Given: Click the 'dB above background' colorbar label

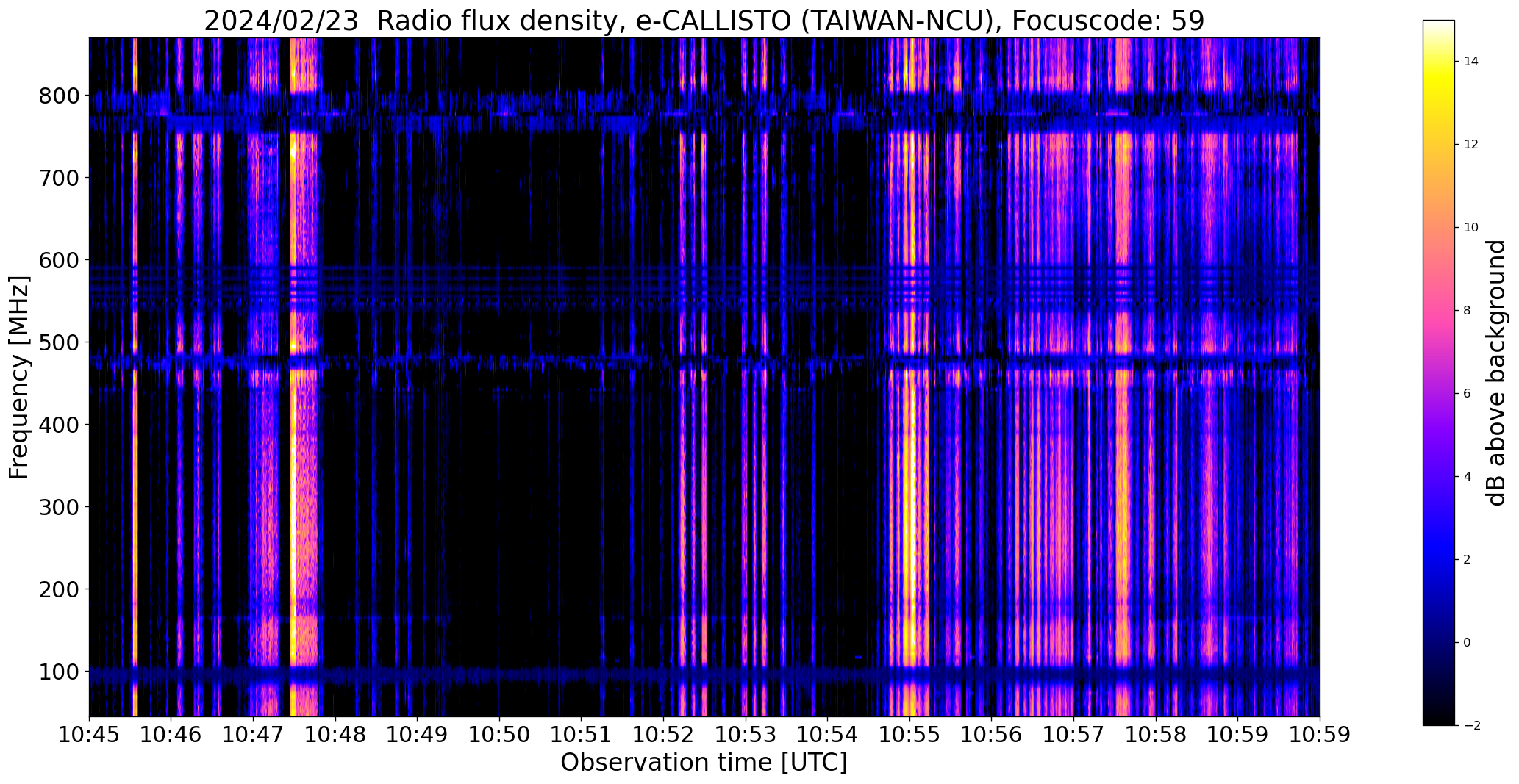Looking at the screenshot, I should point(1496,373).
